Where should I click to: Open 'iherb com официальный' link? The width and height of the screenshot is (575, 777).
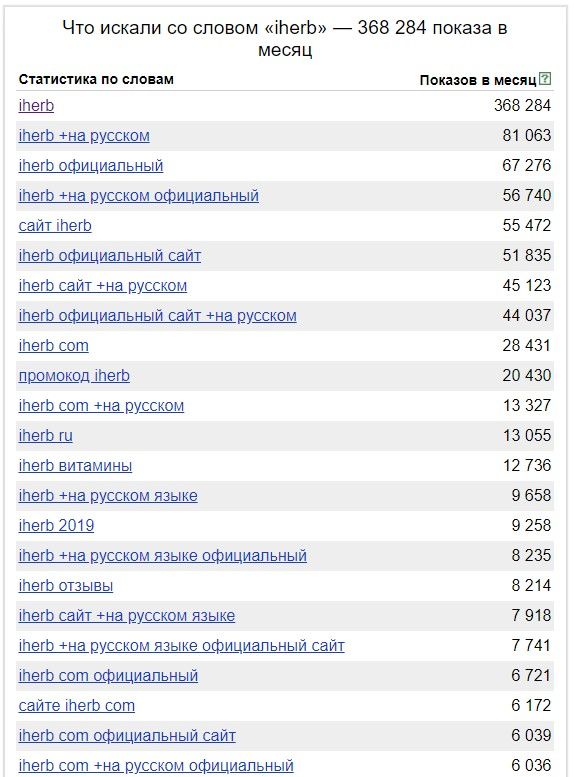[x=108, y=675]
